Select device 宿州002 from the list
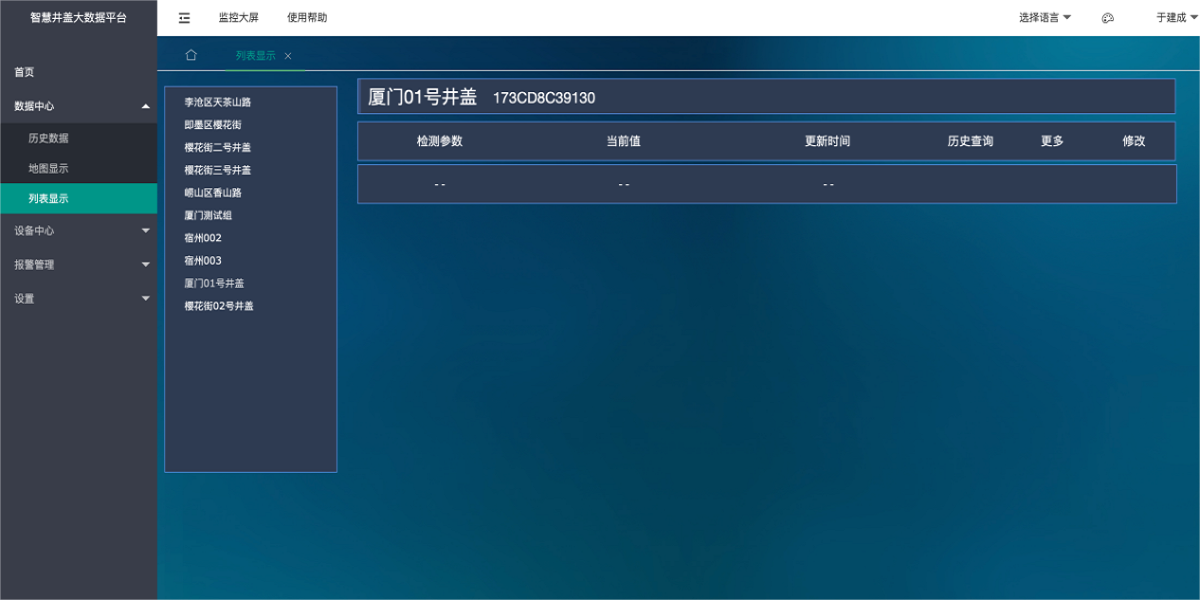The height and width of the screenshot is (600, 1200). (201, 238)
